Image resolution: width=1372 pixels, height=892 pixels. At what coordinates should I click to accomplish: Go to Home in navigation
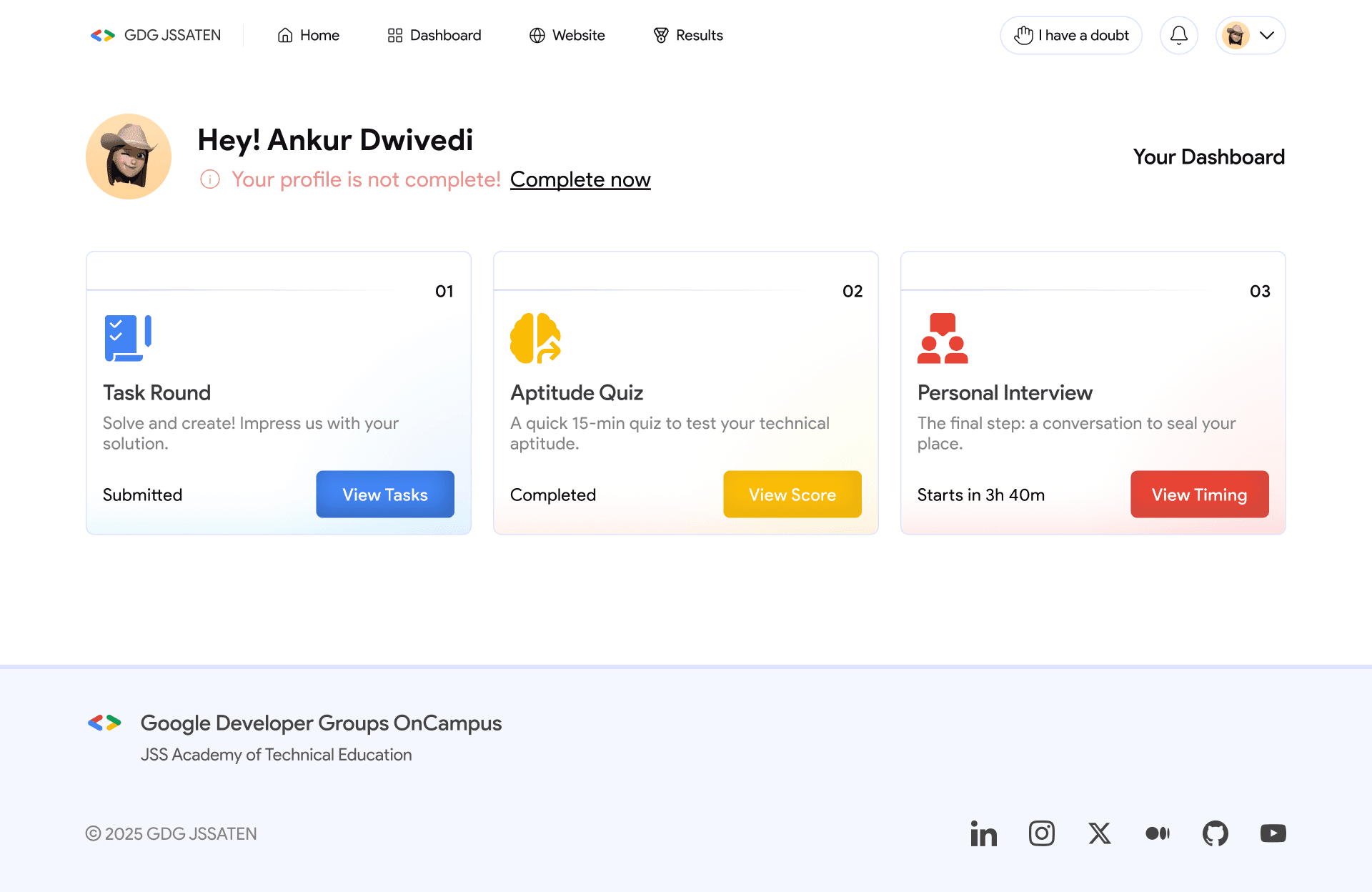point(308,35)
